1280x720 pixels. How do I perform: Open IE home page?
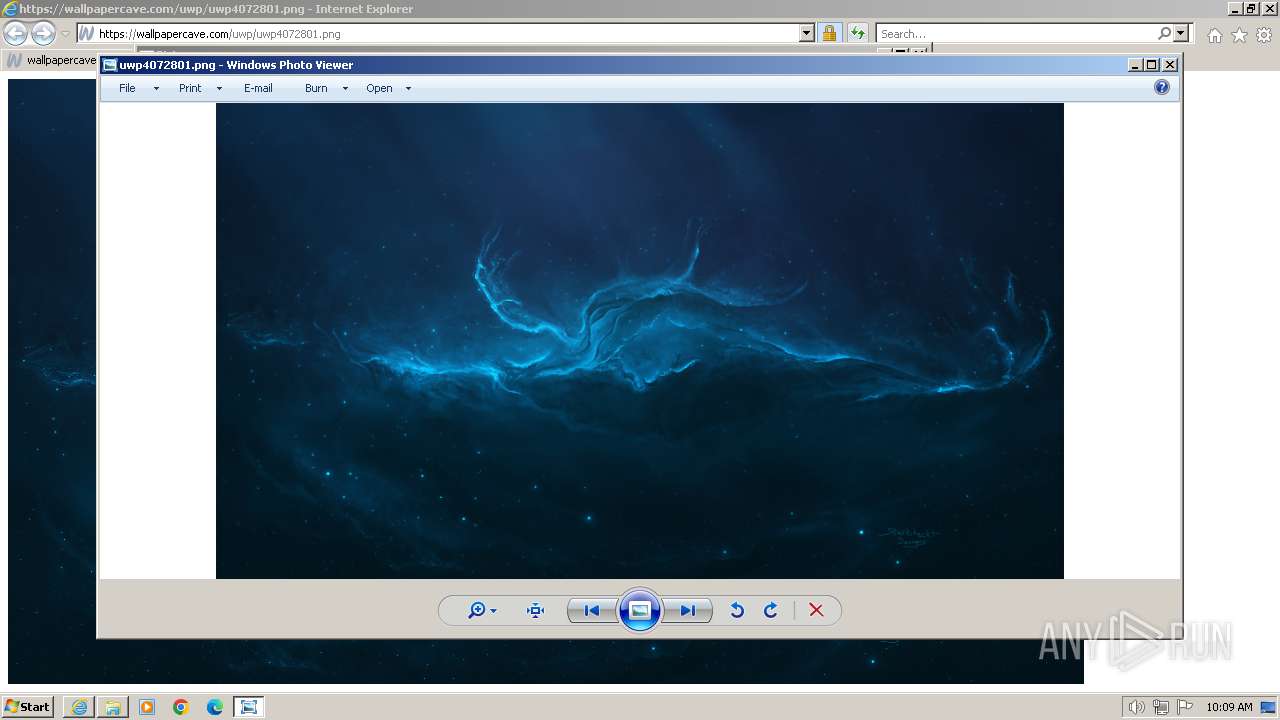(1214, 35)
